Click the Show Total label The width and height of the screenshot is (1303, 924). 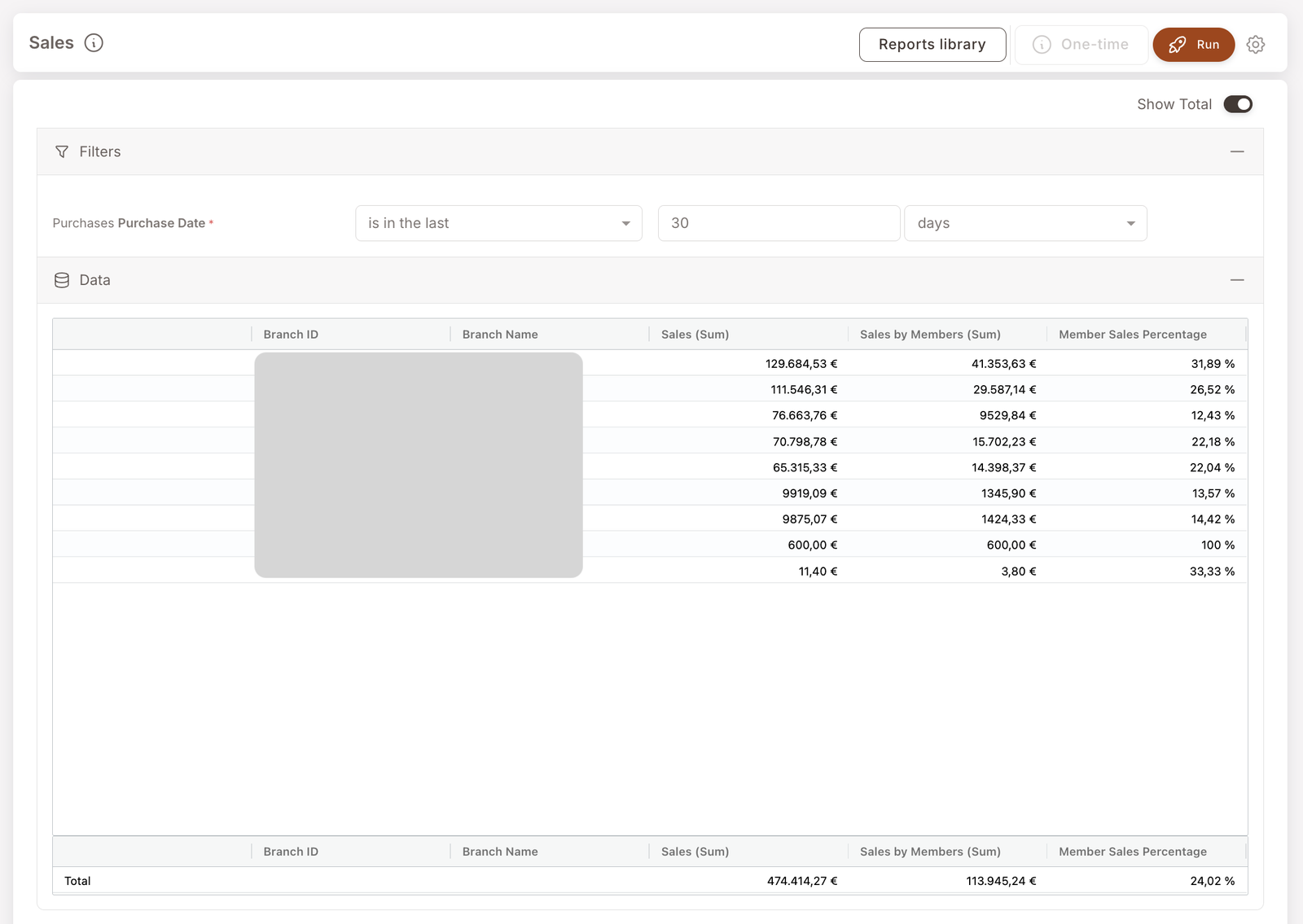[x=1174, y=104]
